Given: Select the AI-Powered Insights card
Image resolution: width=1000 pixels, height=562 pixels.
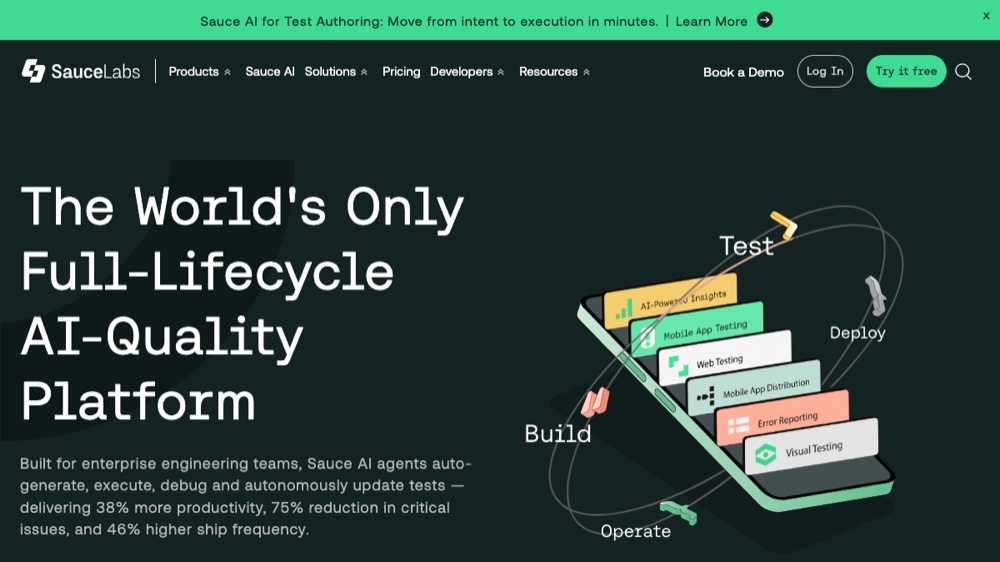Looking at the screenshot, I should 670,299.
